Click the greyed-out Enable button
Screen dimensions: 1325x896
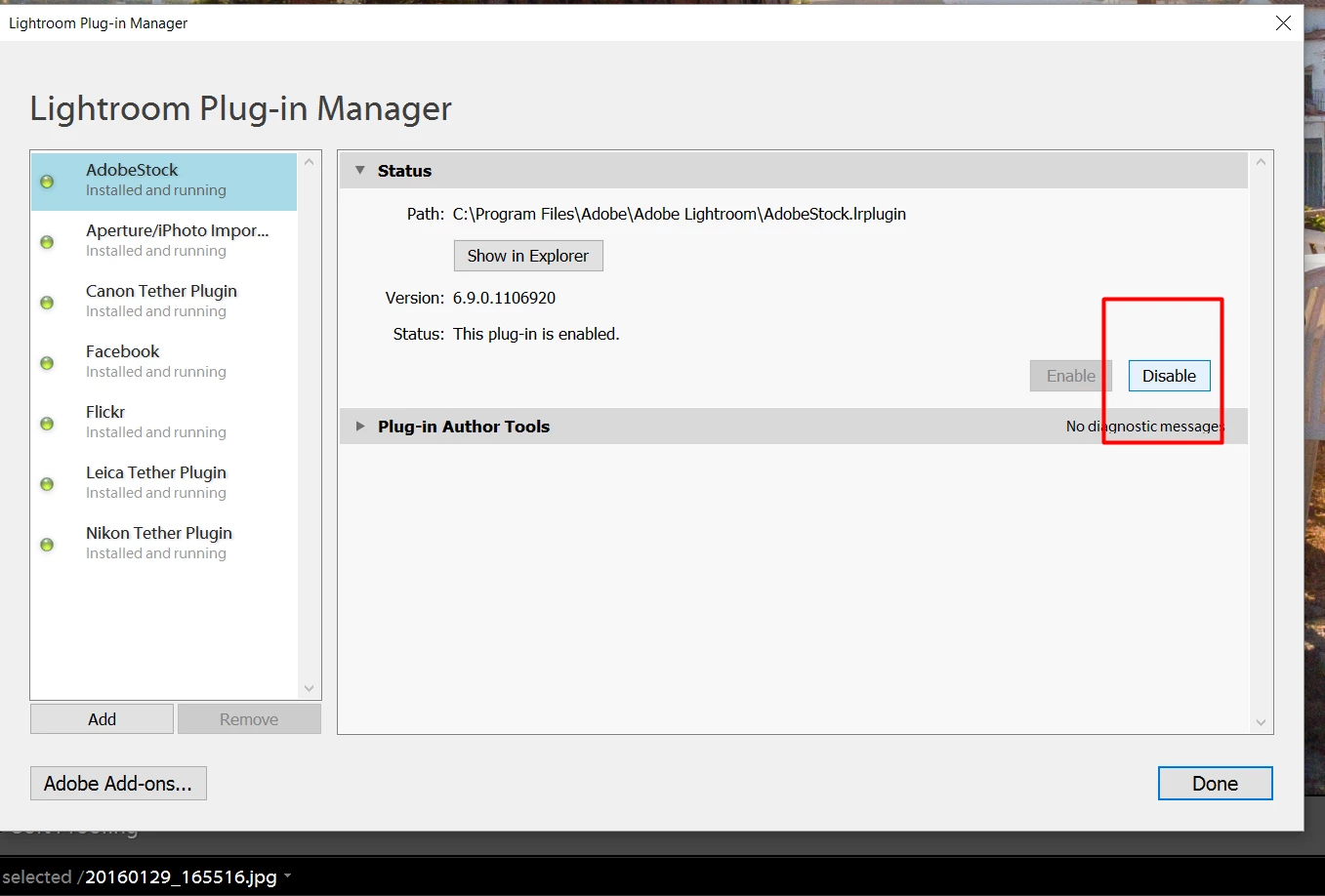pyautogui.click(x=1071, y=376)
